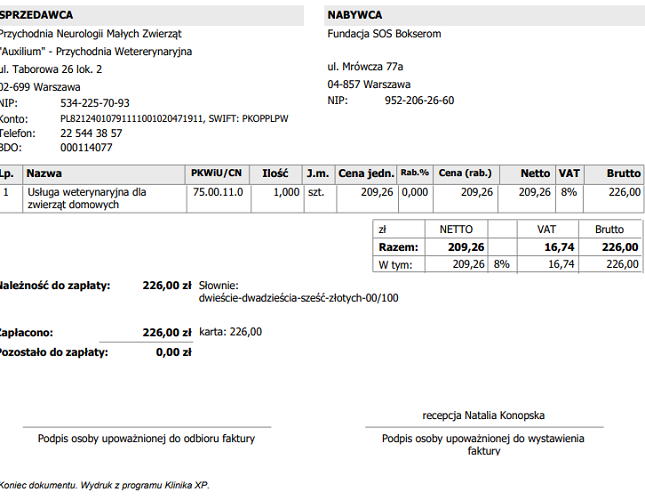
Task: Click buyer address 'ul. Mrówcza 77a'
Action: coord(365,67)
